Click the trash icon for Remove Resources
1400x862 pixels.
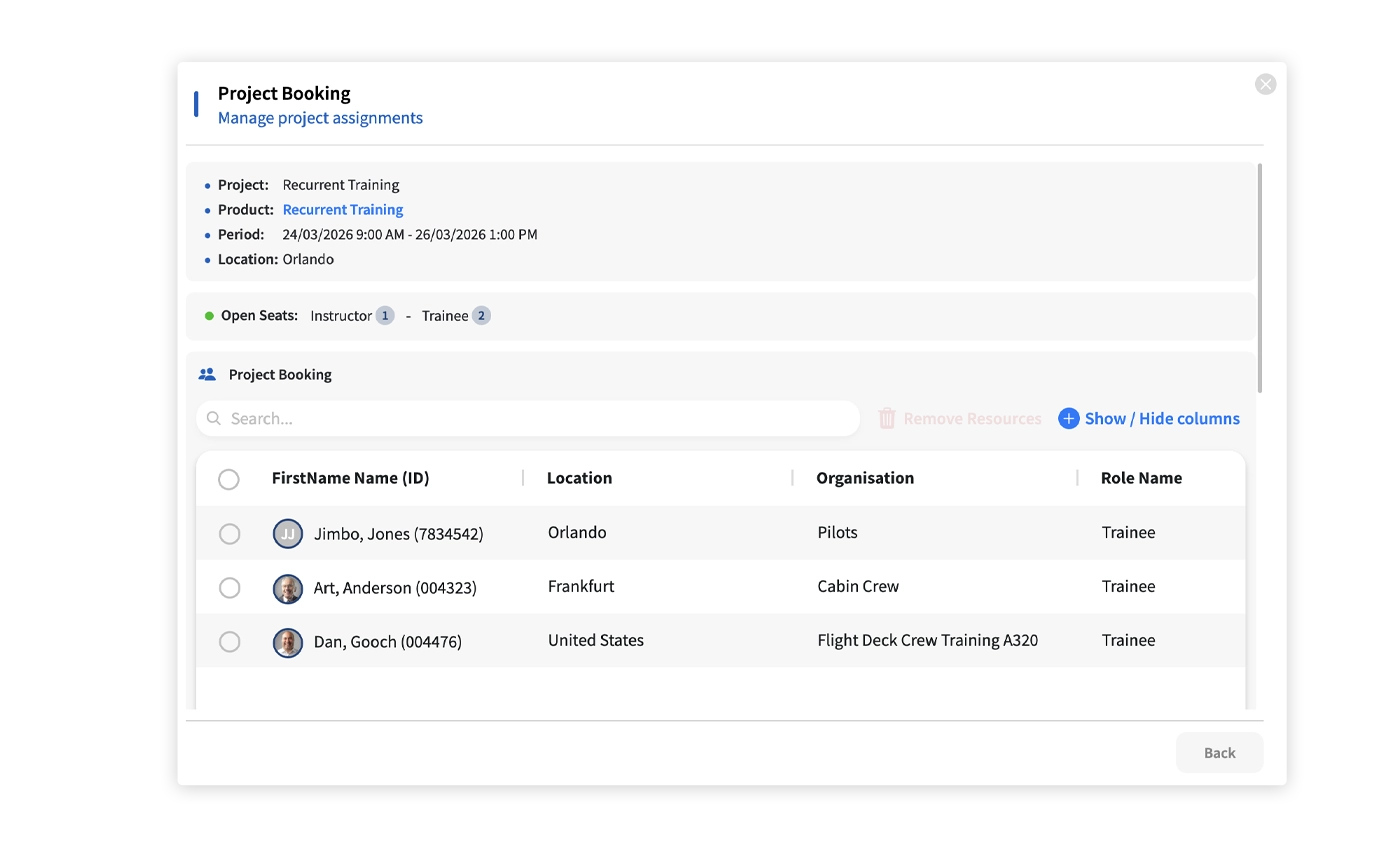tap(887, 419)
